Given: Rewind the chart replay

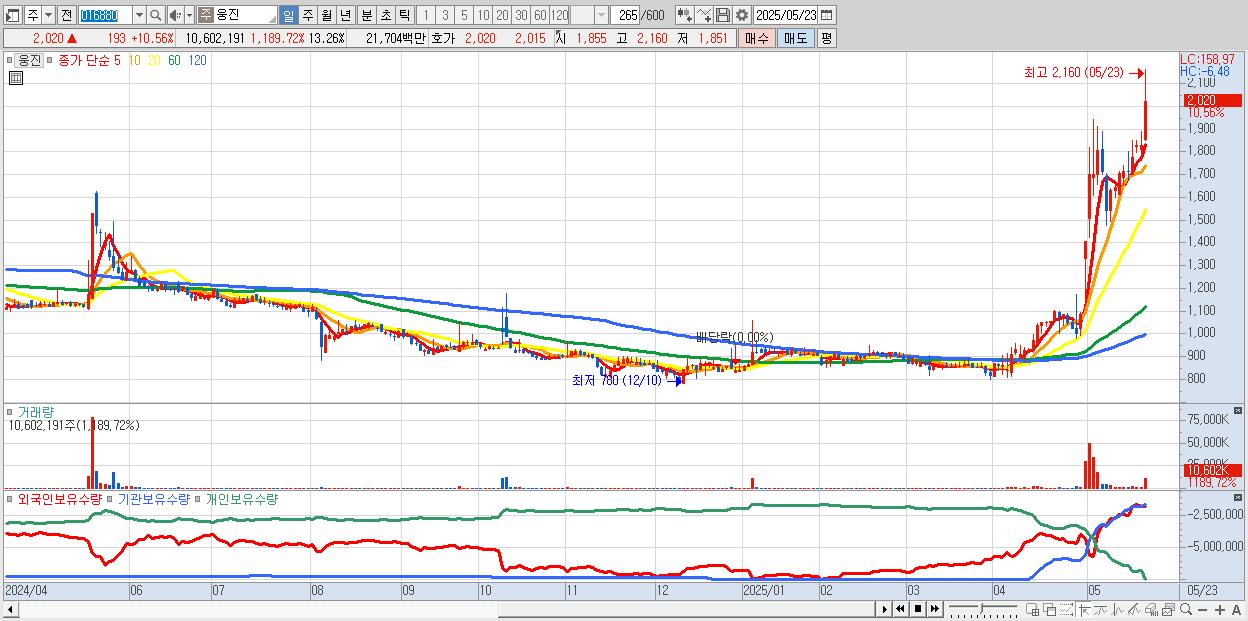Looking at the screenshot, I should (900, 609).
